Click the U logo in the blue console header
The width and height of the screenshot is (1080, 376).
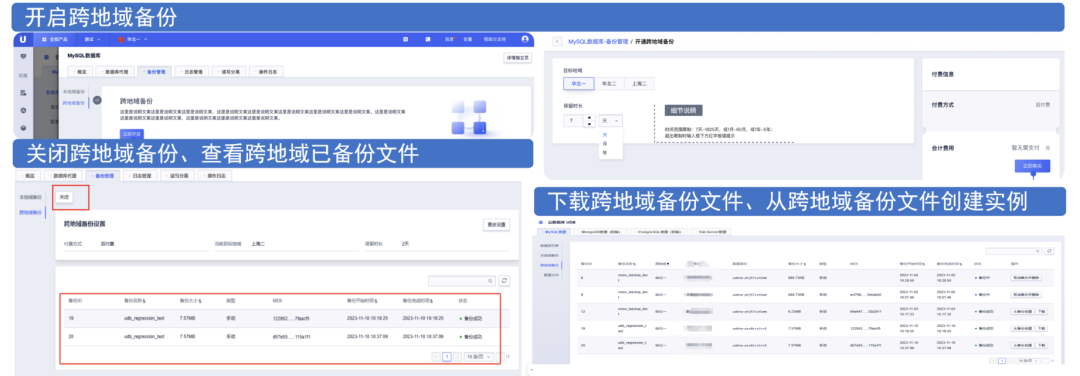click(x=23, y=39)
